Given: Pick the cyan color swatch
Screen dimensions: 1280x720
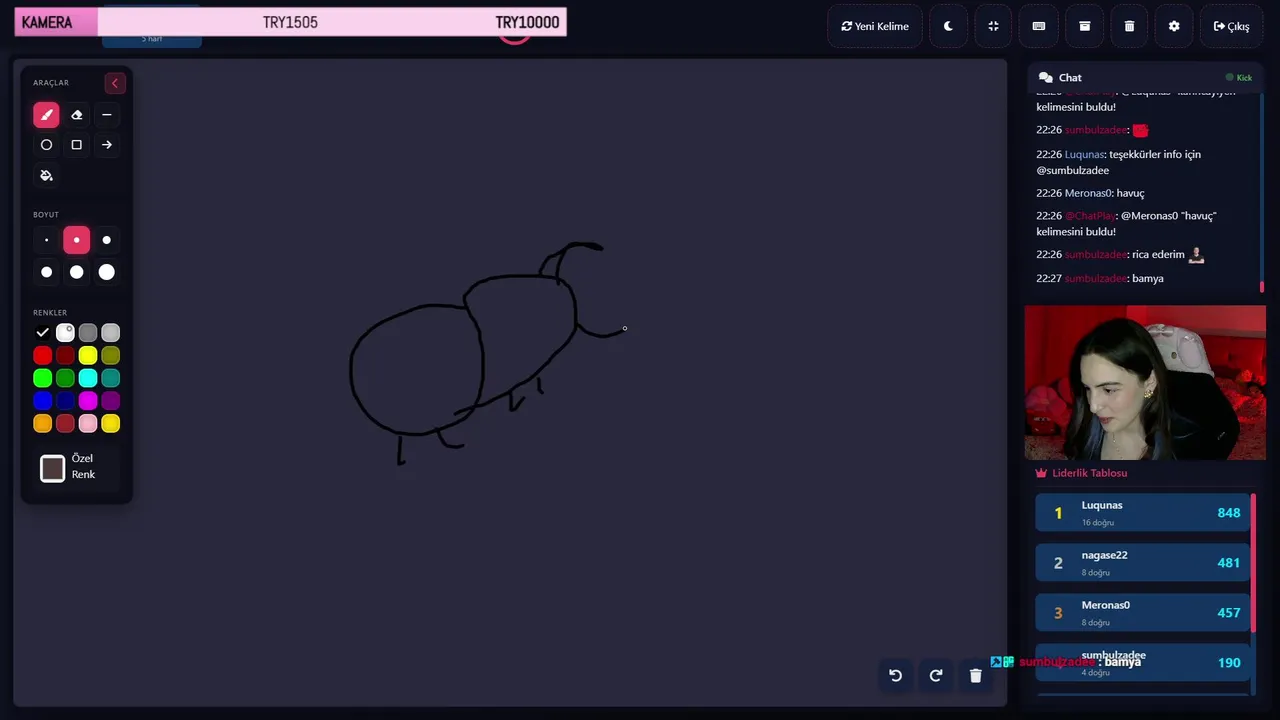Looking at the screenshot, I should [x=88, y=378].
